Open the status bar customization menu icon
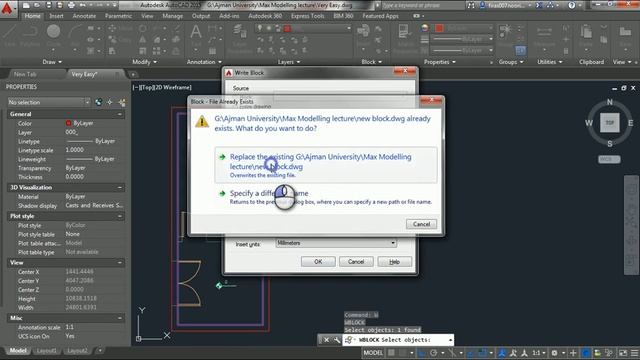This screenshot has height=360, width=640. 635,353
